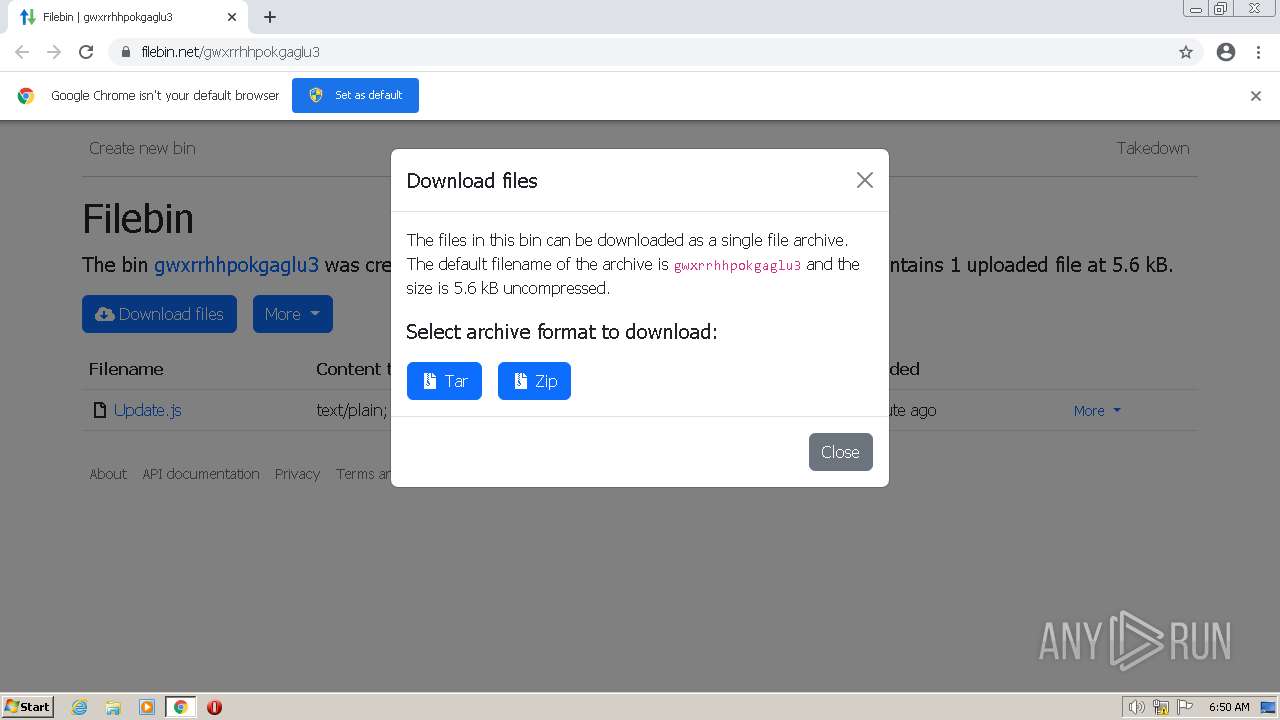Go forward in browser history
Image resolution: width=1280 pixels, height=720 pixels.
tap(54, 52)
